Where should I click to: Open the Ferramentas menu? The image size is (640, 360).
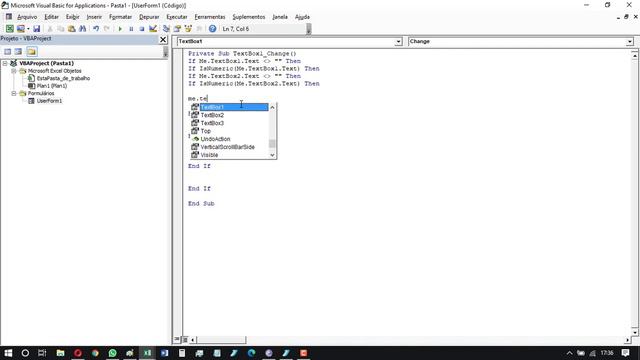[x=210, y=17]
